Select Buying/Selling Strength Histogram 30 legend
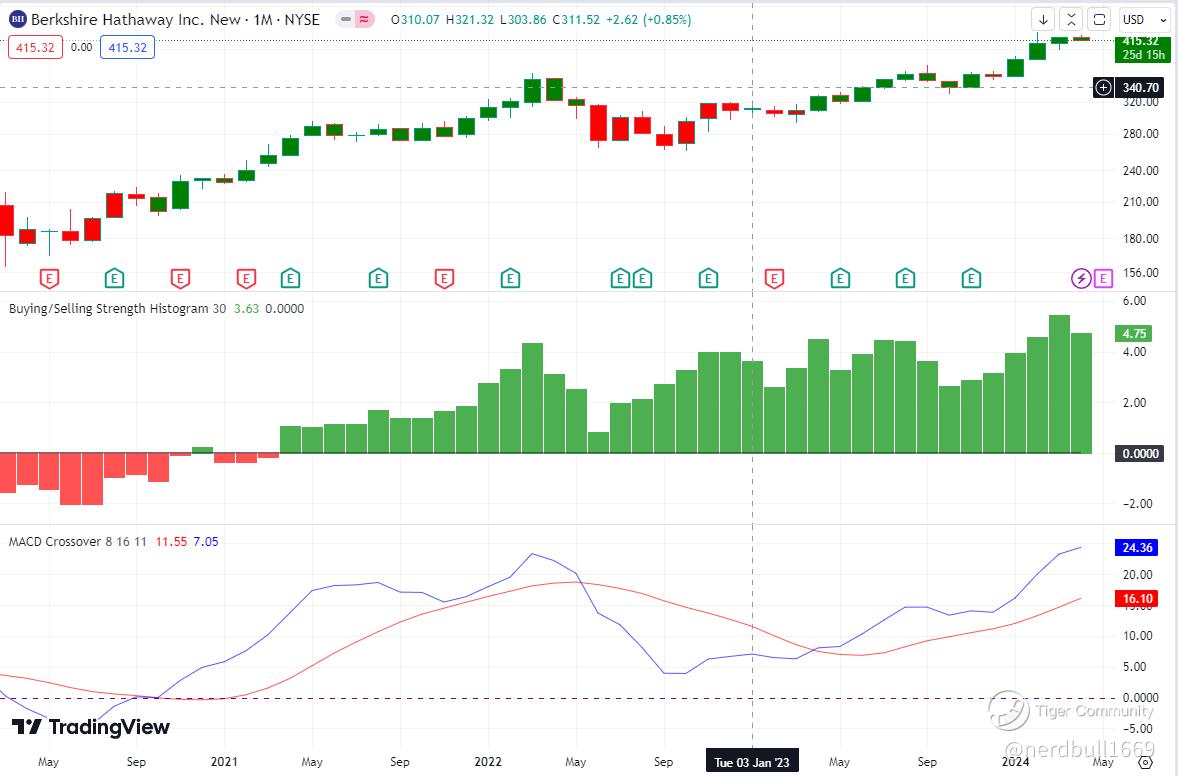 pyautogui.click(x=117, y=309)
